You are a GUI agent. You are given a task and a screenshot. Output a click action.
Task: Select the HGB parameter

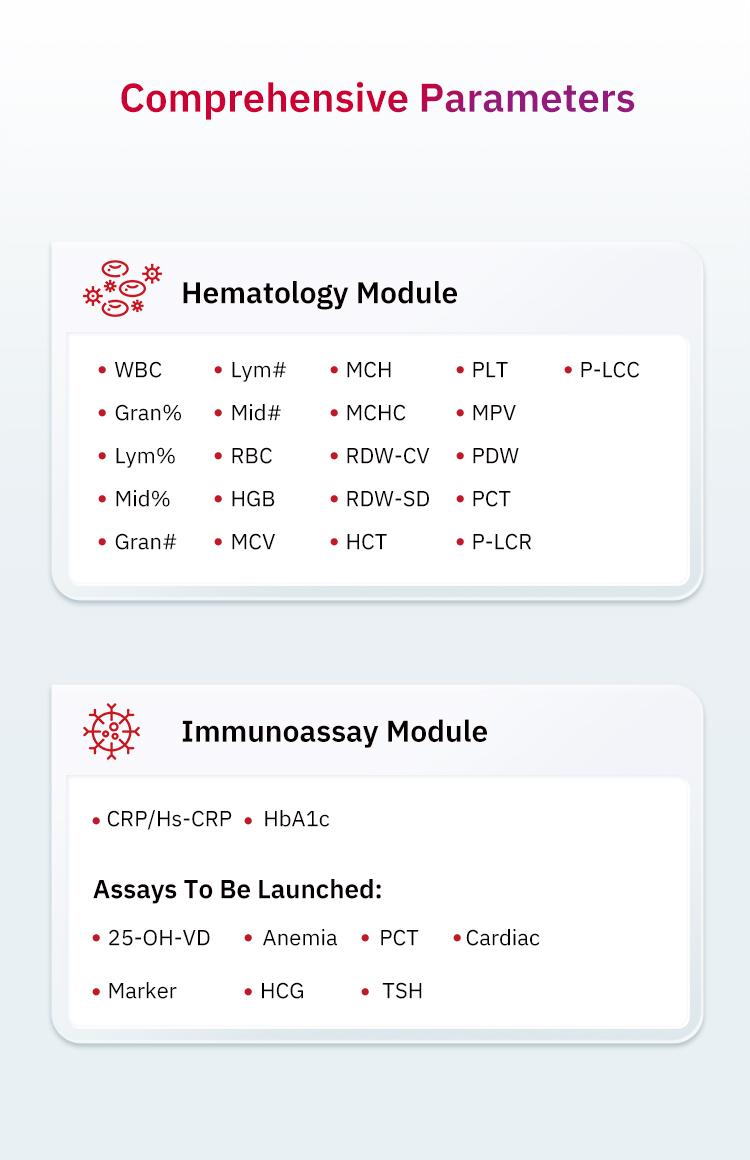point(252,499)
